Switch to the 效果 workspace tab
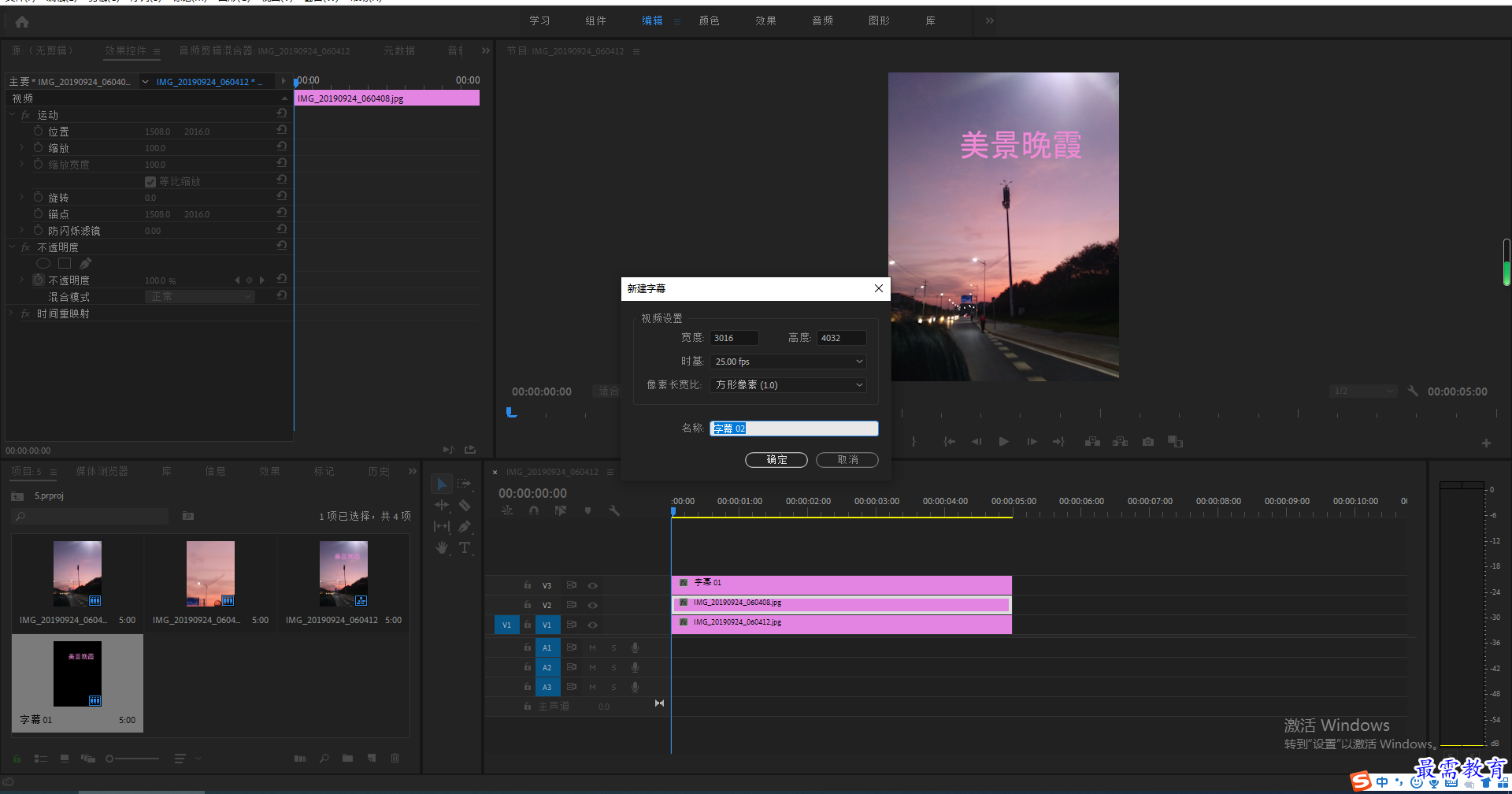 765,20
